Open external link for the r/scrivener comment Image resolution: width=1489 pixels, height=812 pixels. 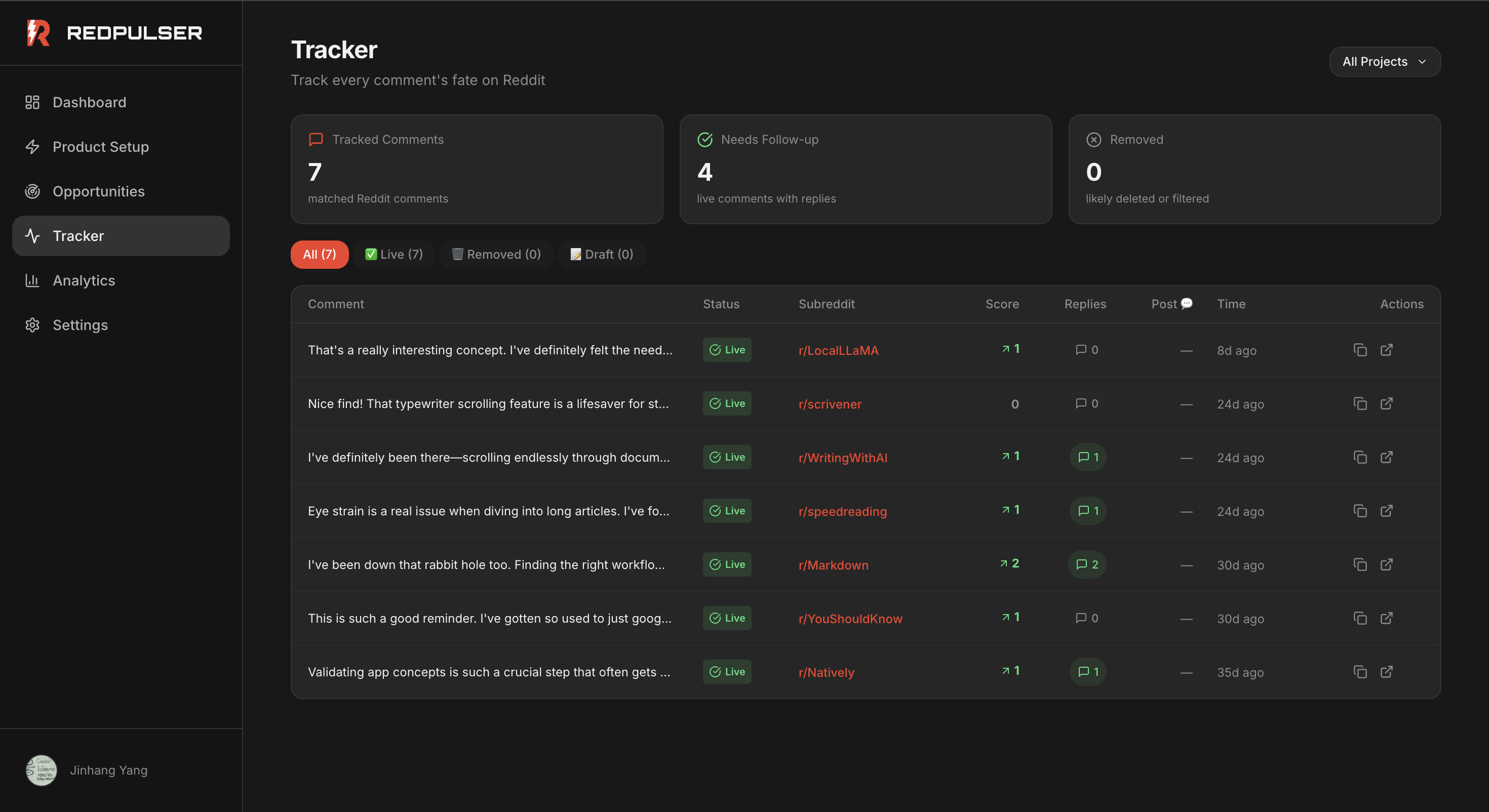click(x=1386, y=403)
